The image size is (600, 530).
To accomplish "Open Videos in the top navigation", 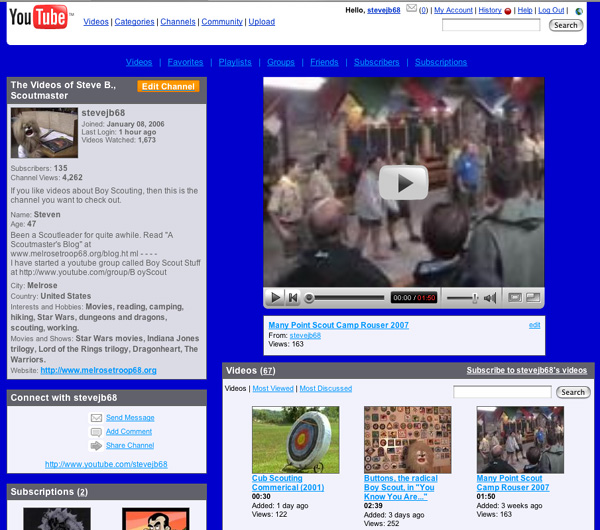I will tap(96, 22).
